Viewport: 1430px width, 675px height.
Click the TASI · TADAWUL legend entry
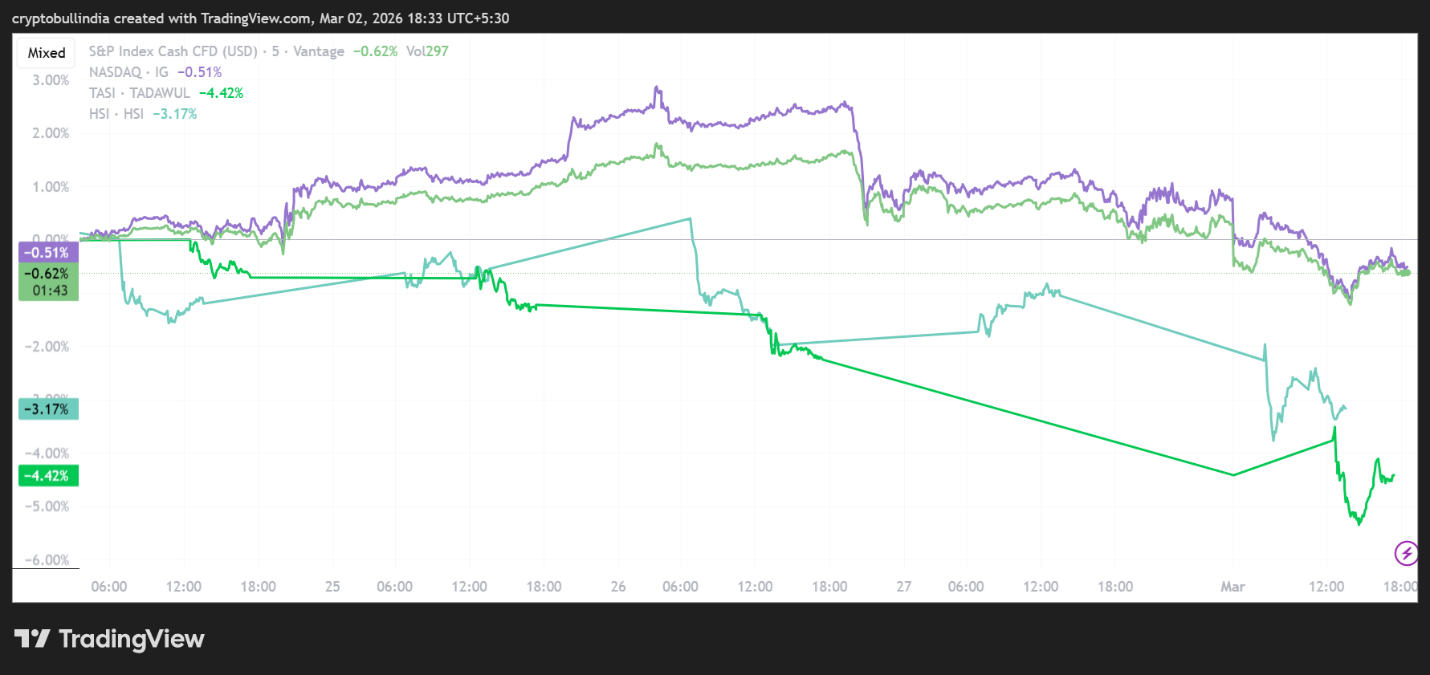[140, 93]
